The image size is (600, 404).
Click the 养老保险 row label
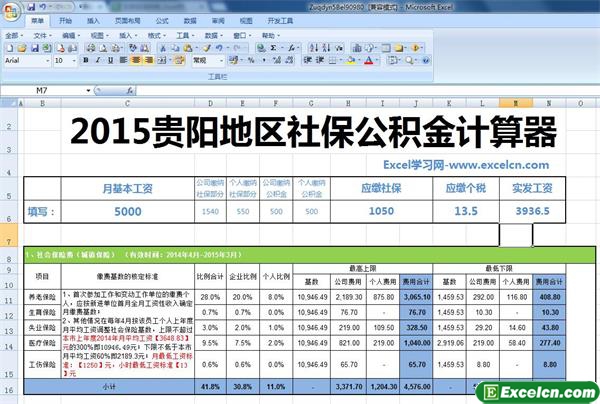click(x=42, y=297)
